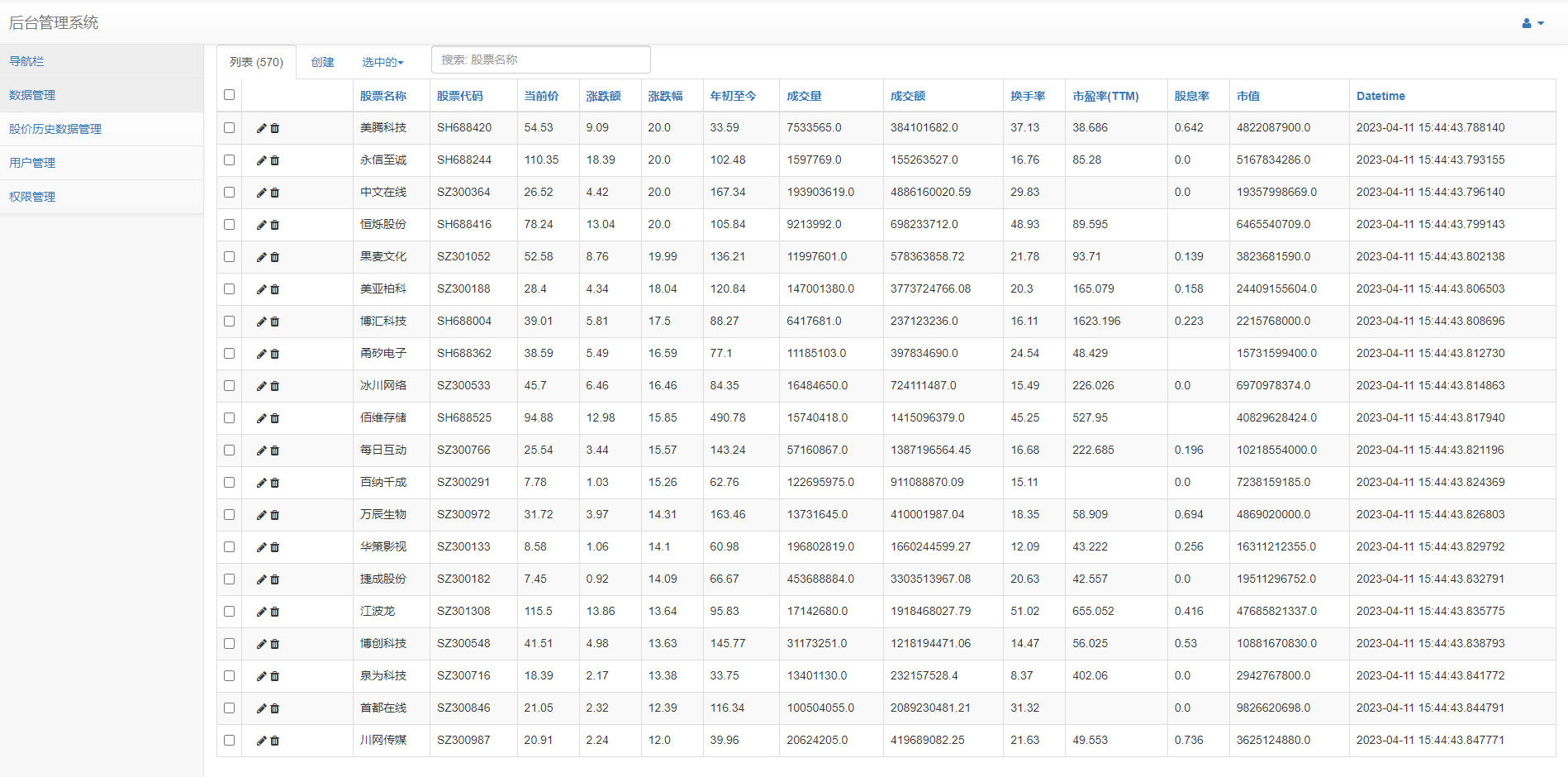This screenshot has height=777, width=1568.
Task: Delete the 川网传媒 row with trash icon
Action: point(275,741)
